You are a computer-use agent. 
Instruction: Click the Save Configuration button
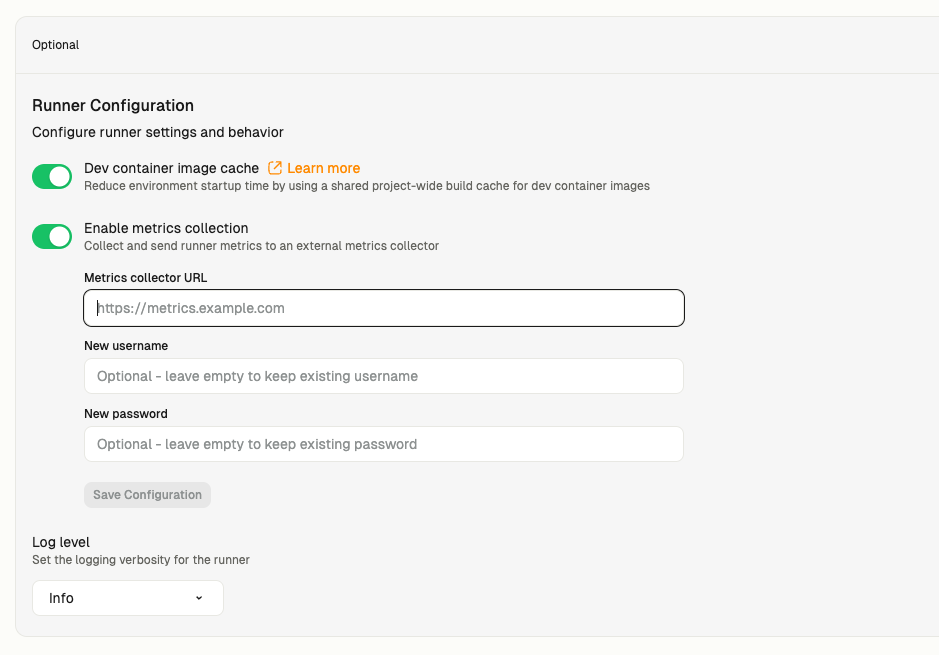click(147, 495)
